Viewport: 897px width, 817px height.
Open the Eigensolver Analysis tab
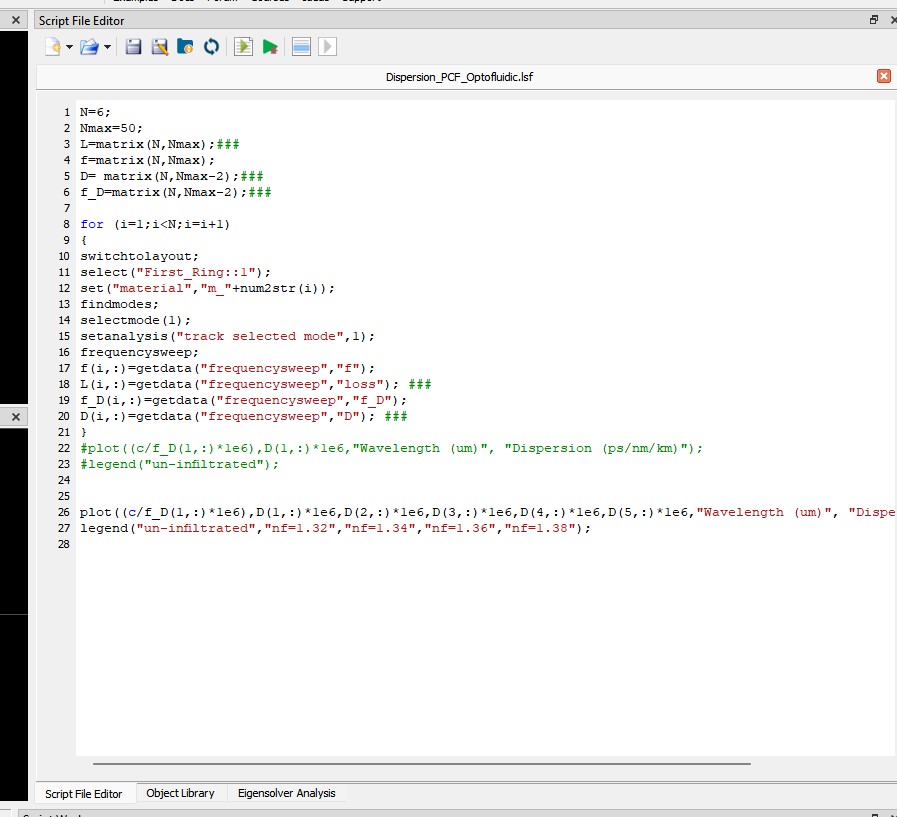[286, 793]
